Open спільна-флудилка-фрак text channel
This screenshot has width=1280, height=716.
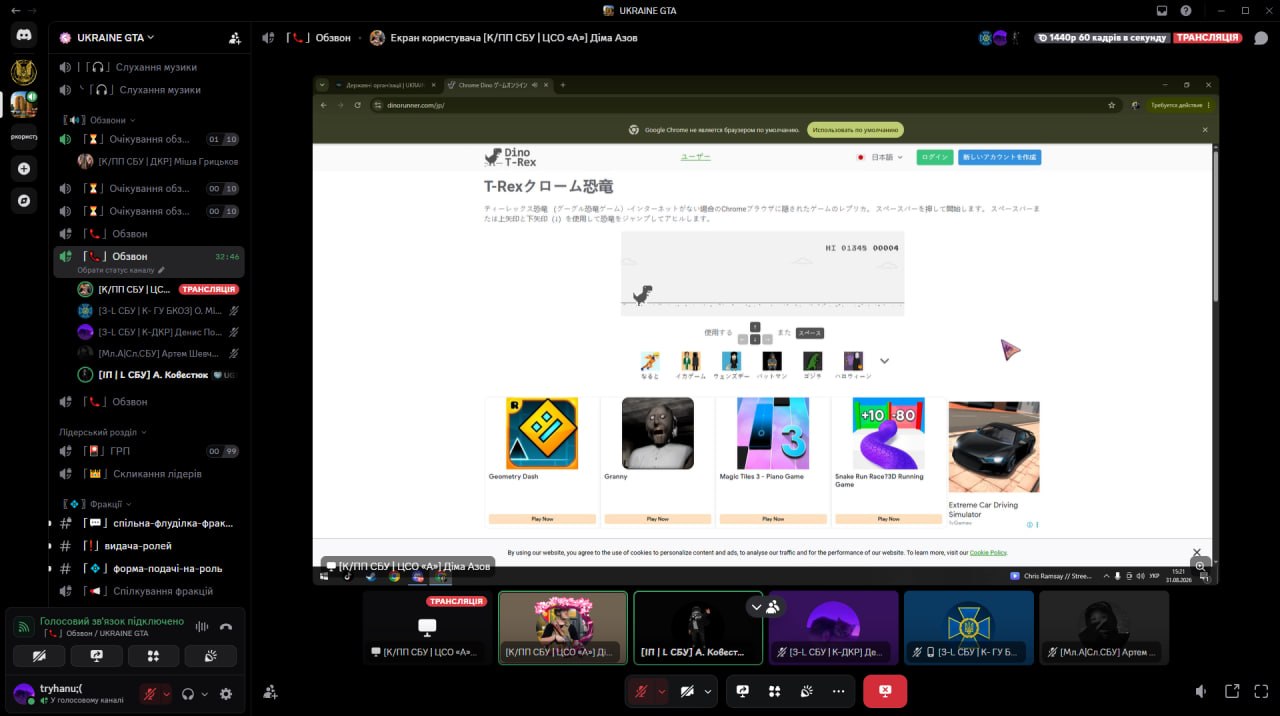tap(149, 523)
